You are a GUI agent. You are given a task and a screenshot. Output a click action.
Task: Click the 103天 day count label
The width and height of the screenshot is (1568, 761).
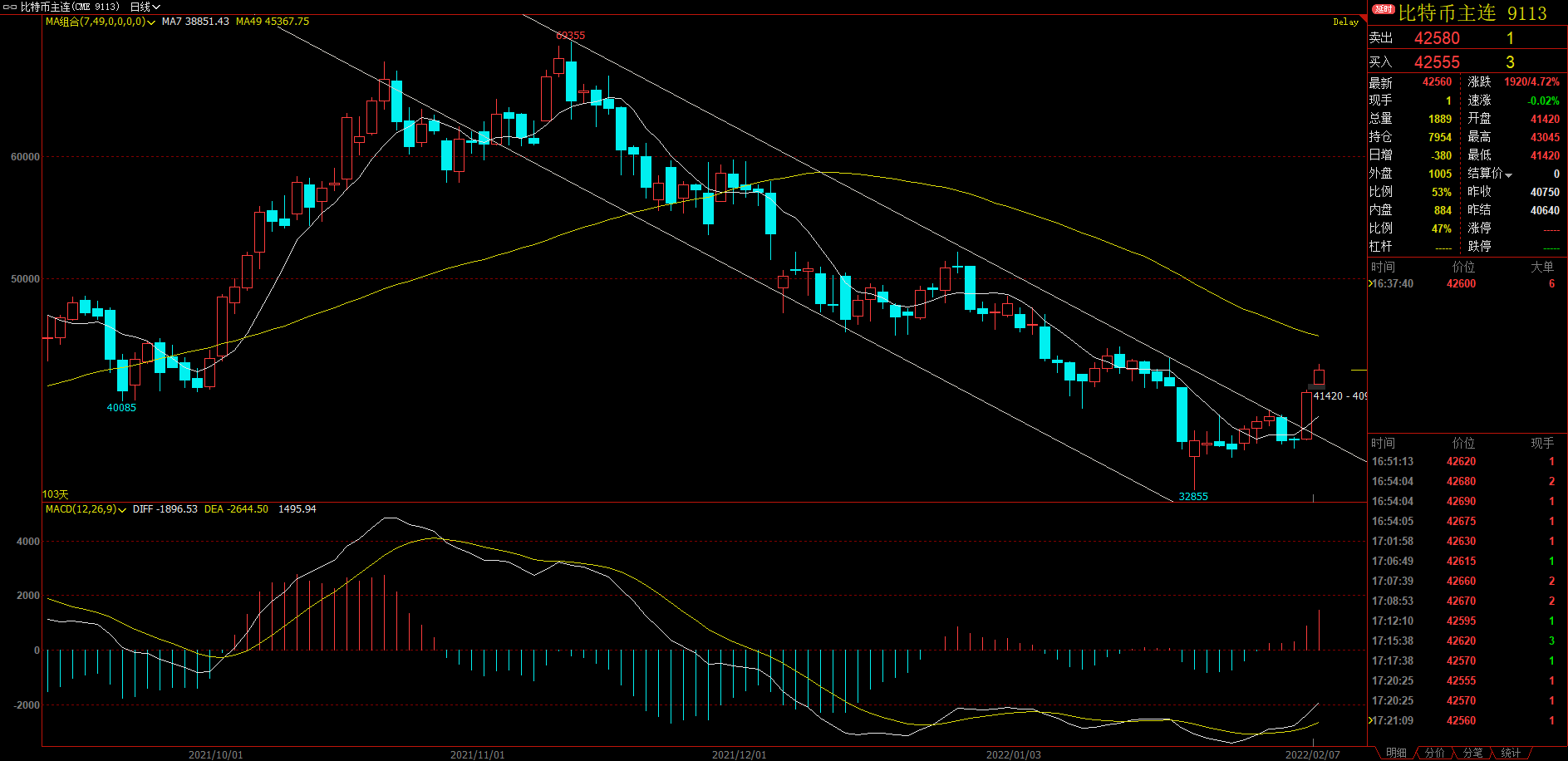pyautogui.click(x=56, y=494)
